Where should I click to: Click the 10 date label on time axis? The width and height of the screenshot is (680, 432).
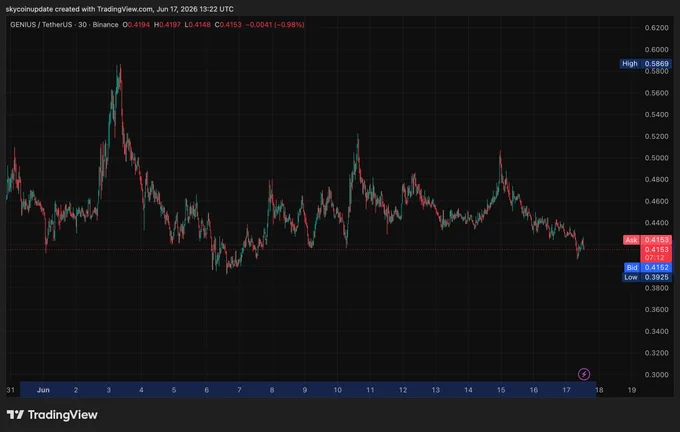pyautogui.click(x=337, y=390)
